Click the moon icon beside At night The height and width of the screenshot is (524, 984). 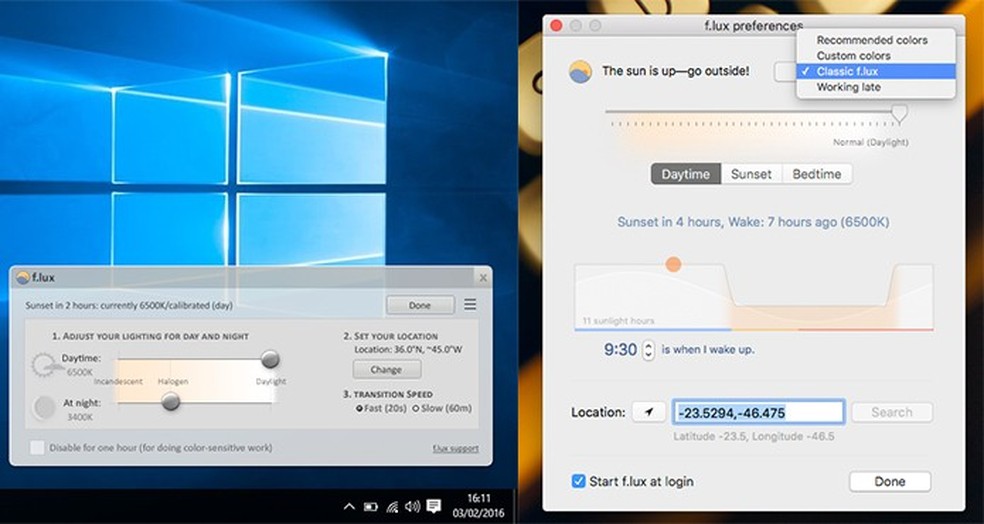coord(45,407)
